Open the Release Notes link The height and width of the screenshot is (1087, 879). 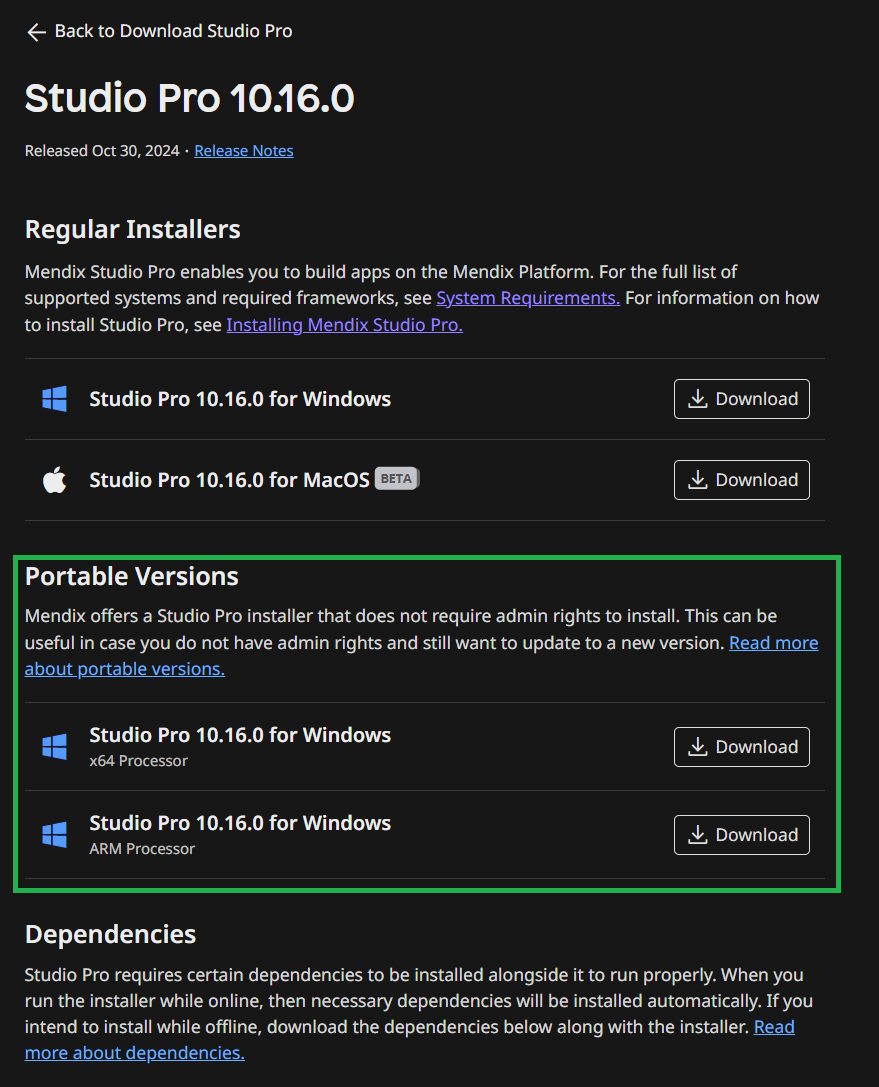click(x=243, y=150)
